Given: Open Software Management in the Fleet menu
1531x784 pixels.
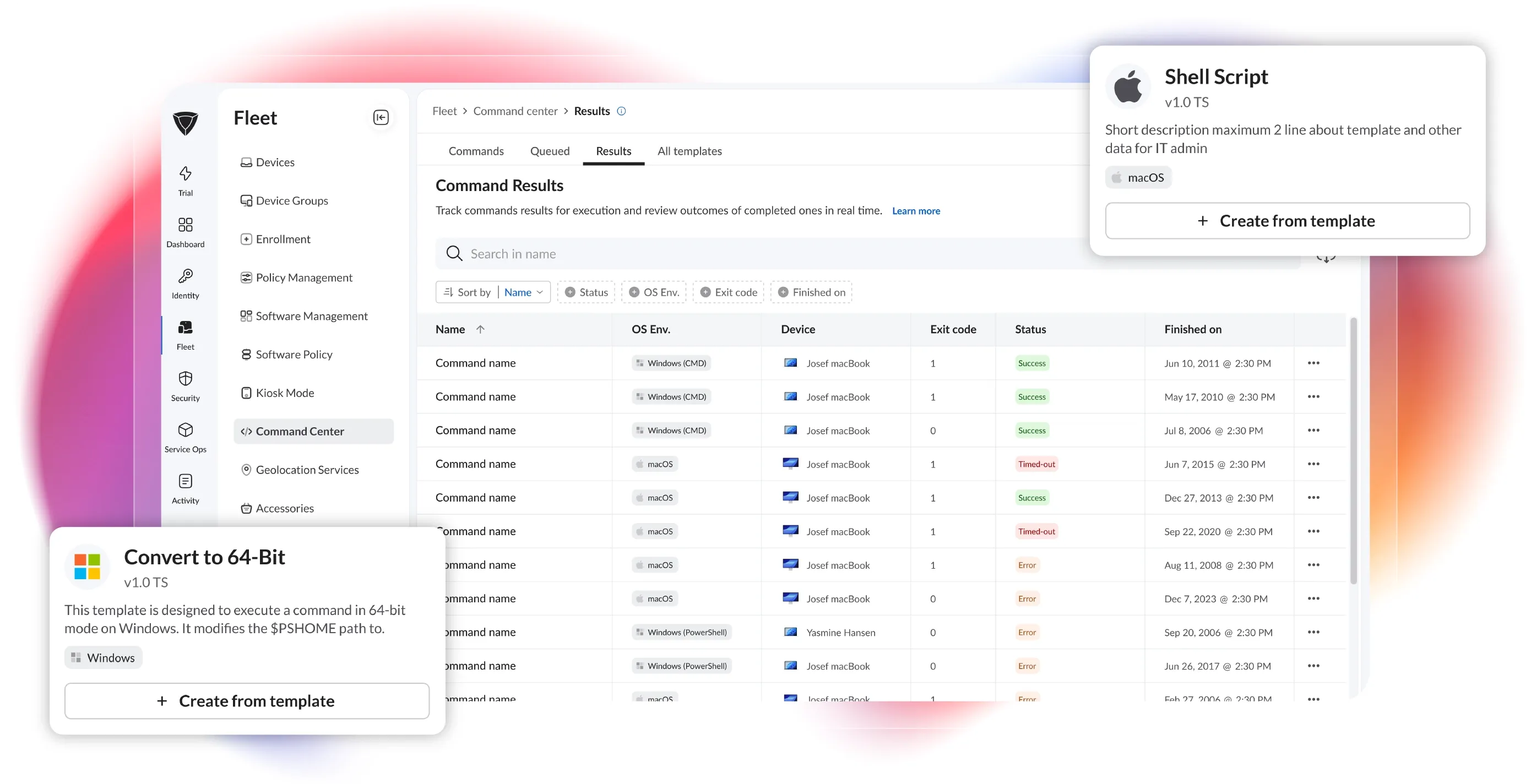Looking at the screenshot, I should pyautogui.click(x=303, y=316).
